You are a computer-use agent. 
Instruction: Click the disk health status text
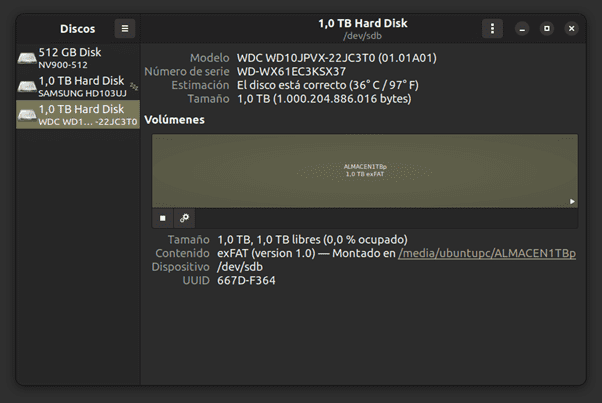[x=326, y=85]
